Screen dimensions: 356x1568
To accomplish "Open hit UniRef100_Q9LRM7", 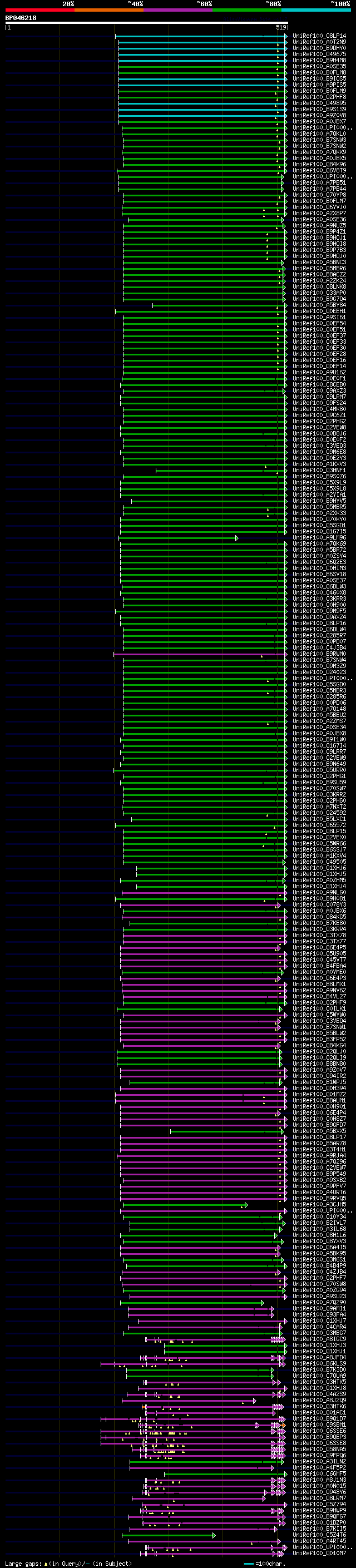I will point(319,397).
